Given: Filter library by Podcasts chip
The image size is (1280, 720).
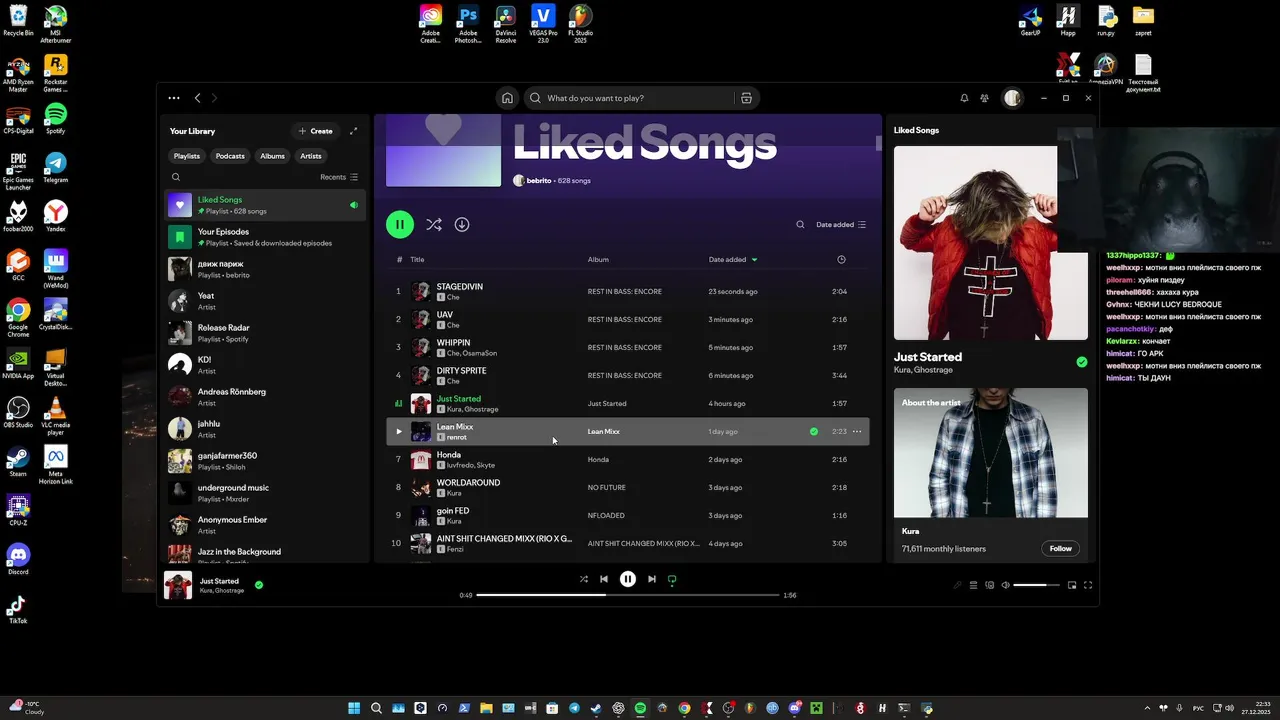Looking at the screenshot, I should point(230,156).
